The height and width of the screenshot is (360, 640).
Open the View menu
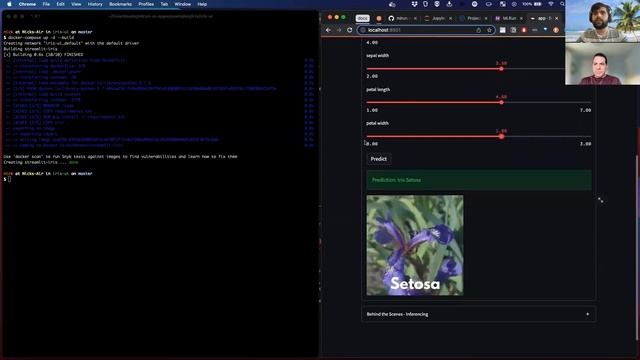pos(76,4)
